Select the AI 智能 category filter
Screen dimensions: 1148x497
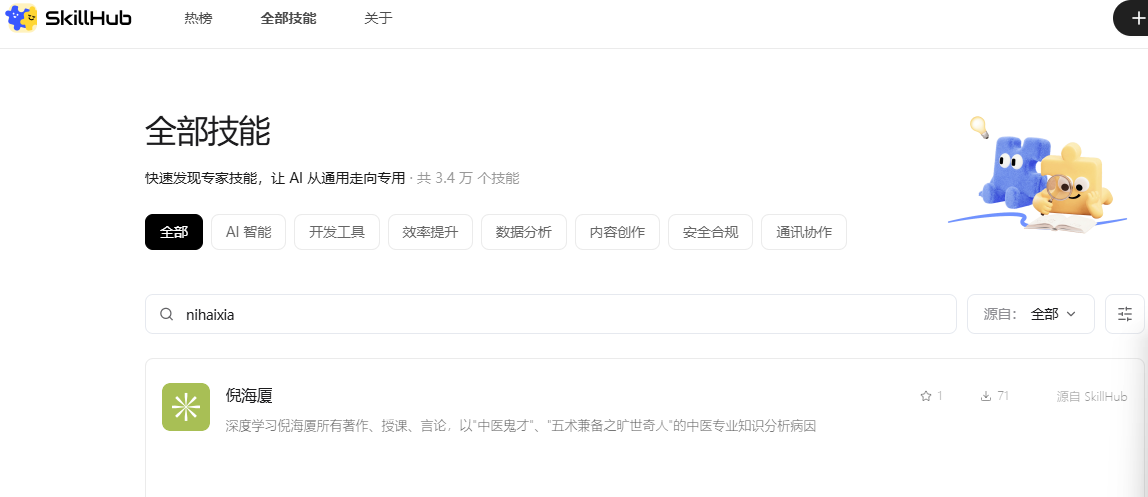pos(248,232)
